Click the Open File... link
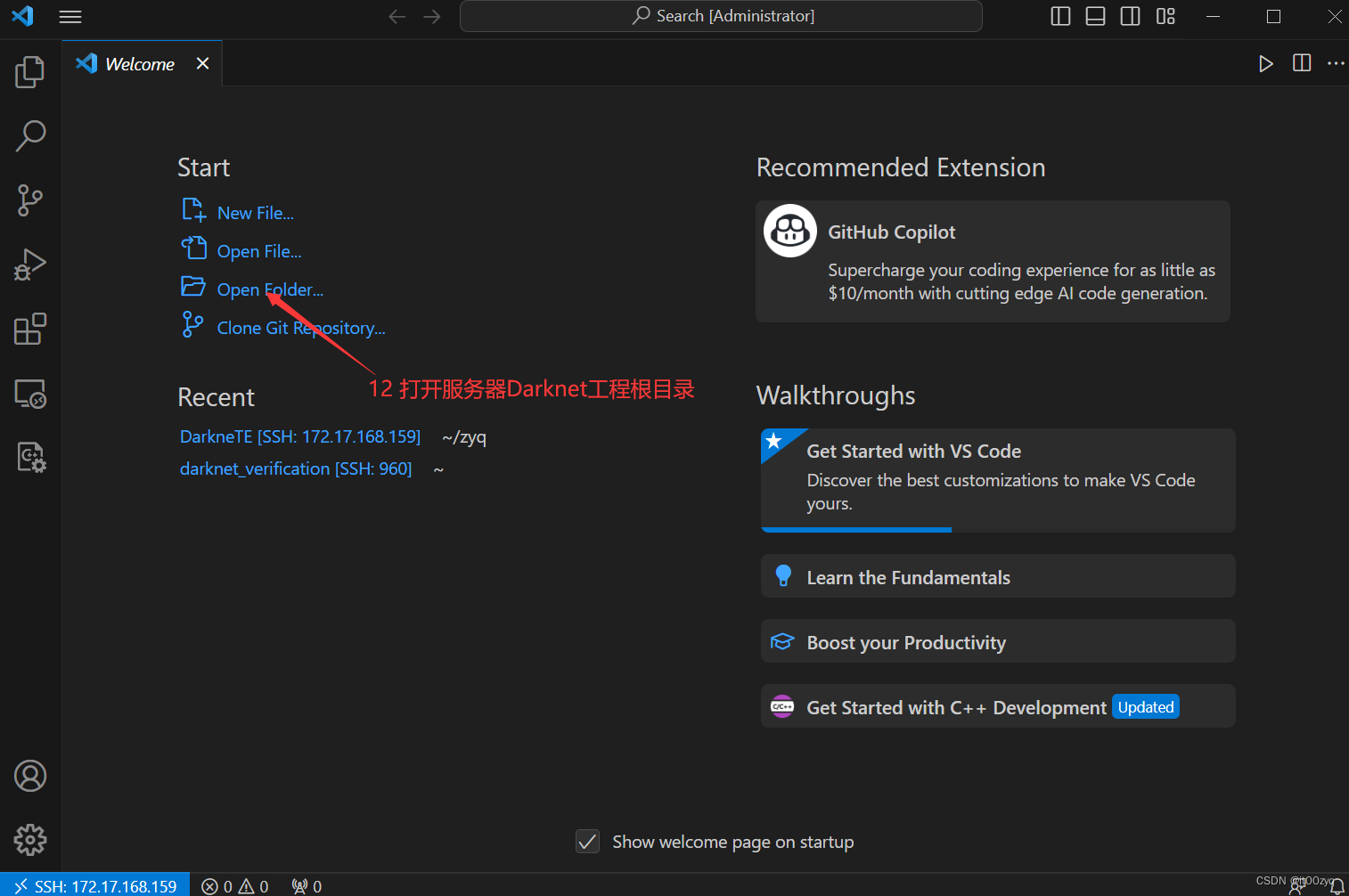The image size is (1349, 896). [x=259, y=251]
